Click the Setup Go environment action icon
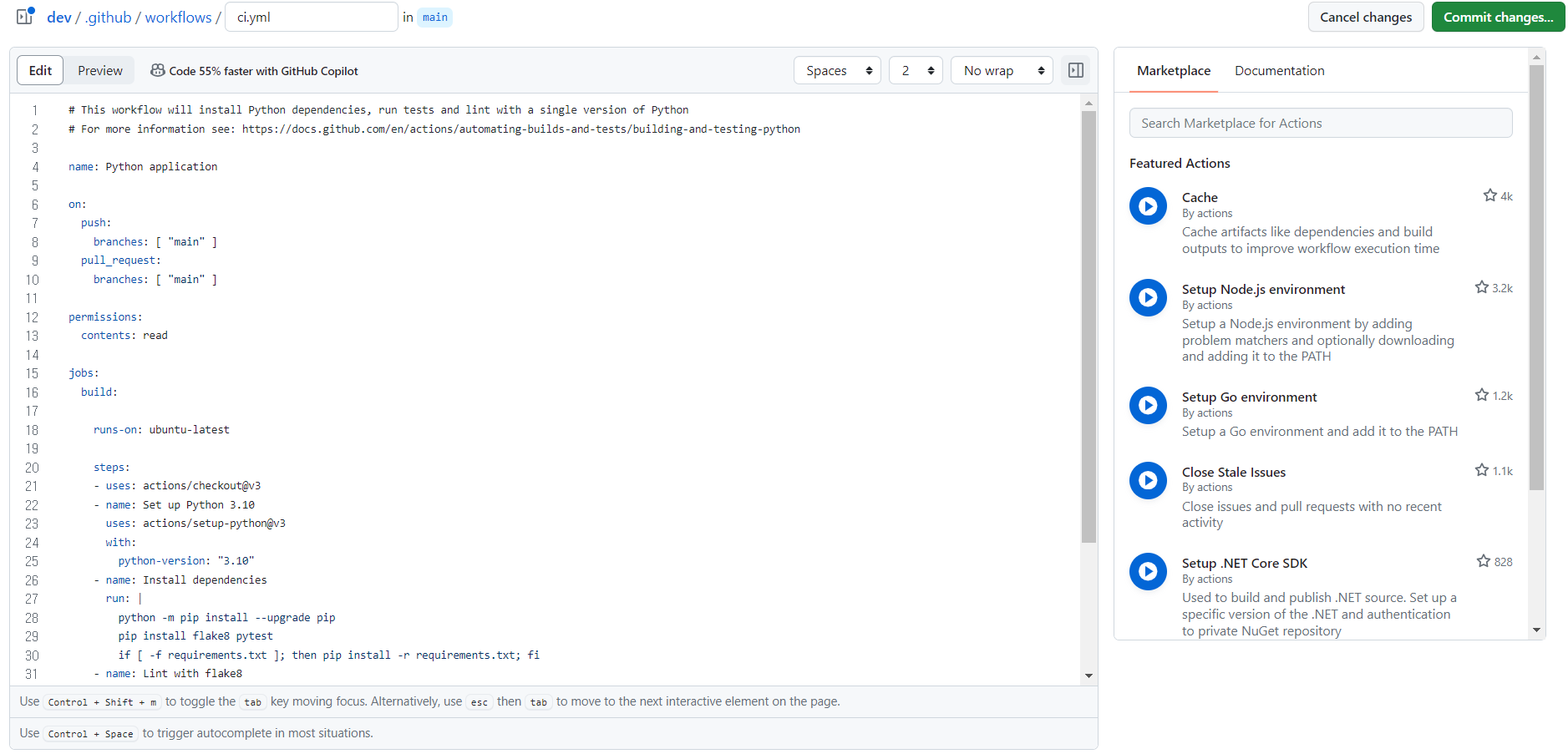 click(x=1148, y=405)
